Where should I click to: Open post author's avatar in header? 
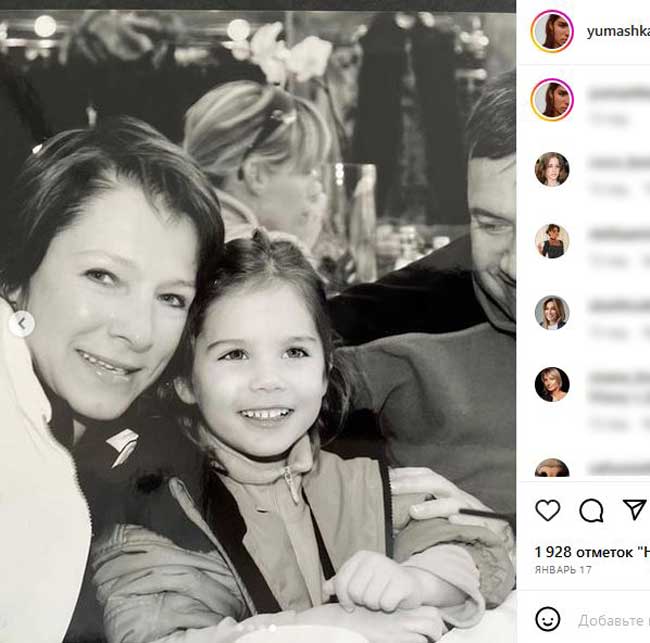coord(551,31)
